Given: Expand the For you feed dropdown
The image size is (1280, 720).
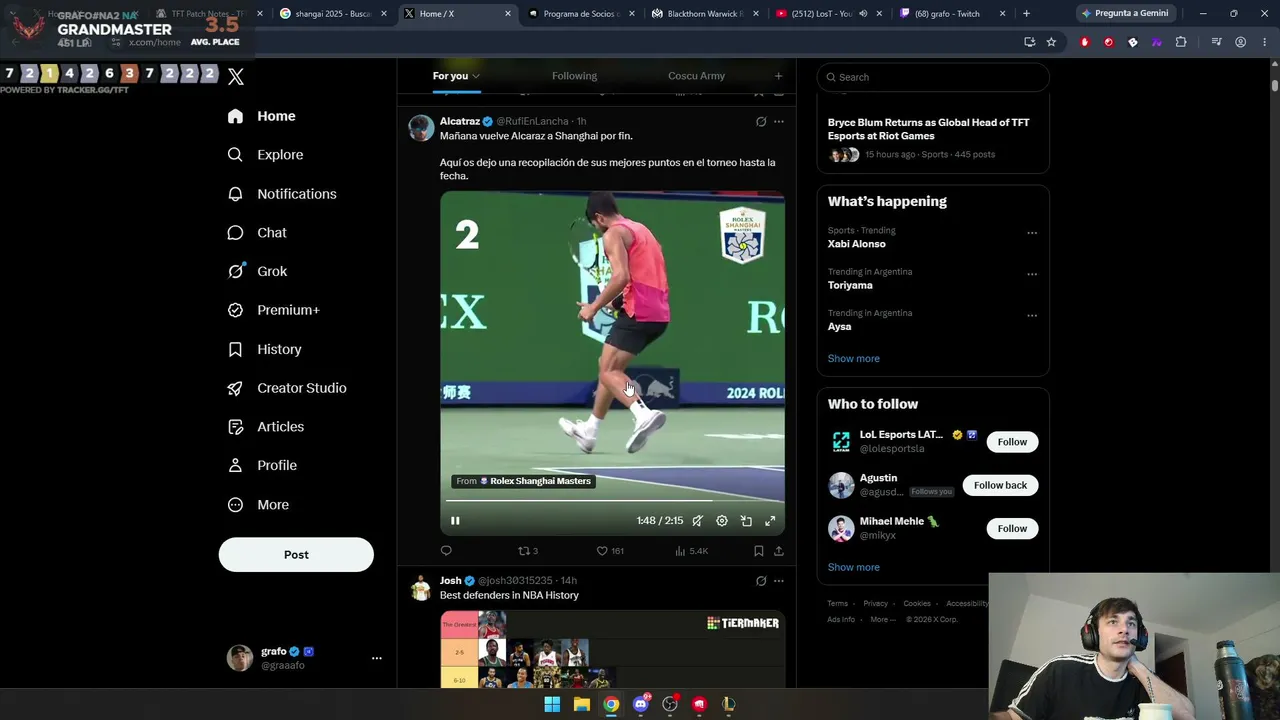Looking at the screenshot, I should pyautogui.click(x=476, y=76).
